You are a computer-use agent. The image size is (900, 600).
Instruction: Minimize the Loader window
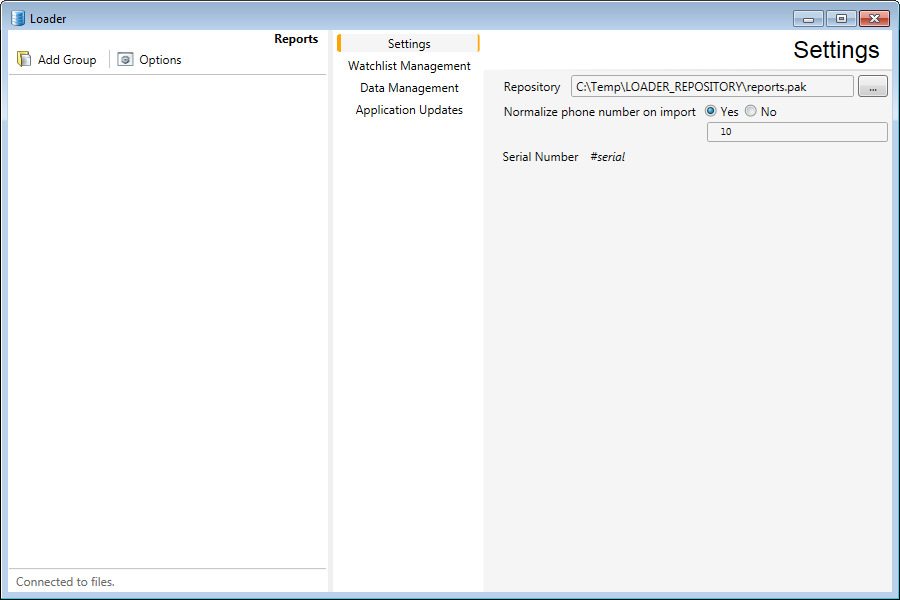click(808, 19)
